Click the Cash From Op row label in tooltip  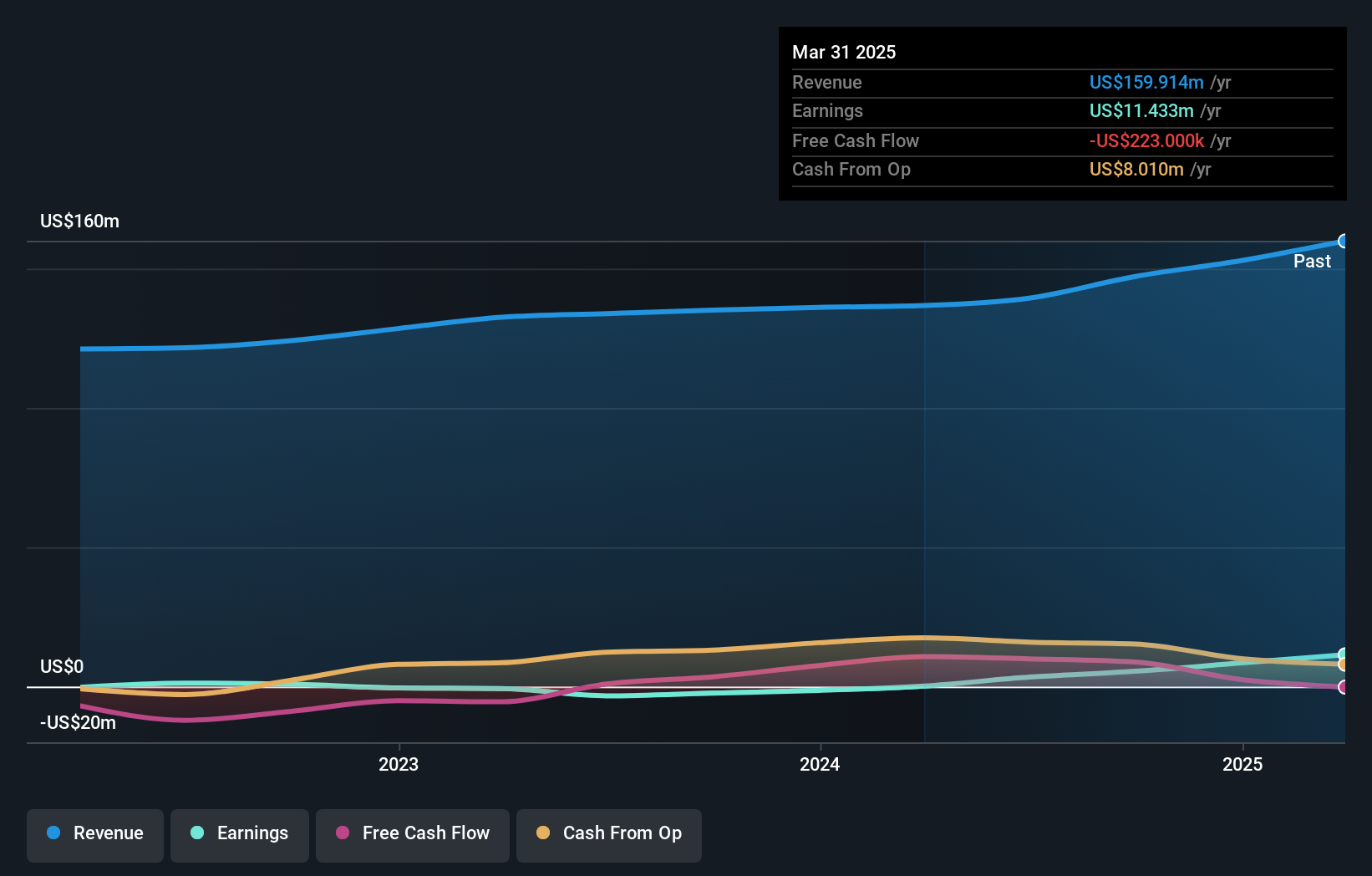[851, 169]
